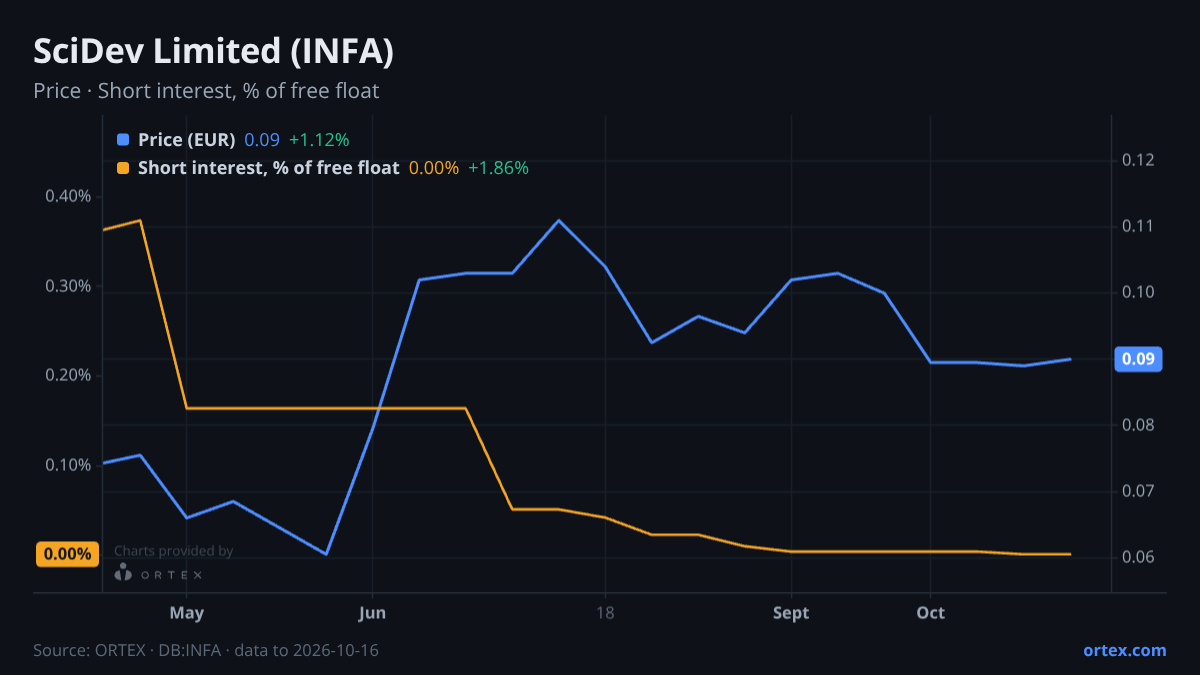Click the orange Short interest legend swatch
This screenshot has height=675, width=1200.
[x=123, y=168]
